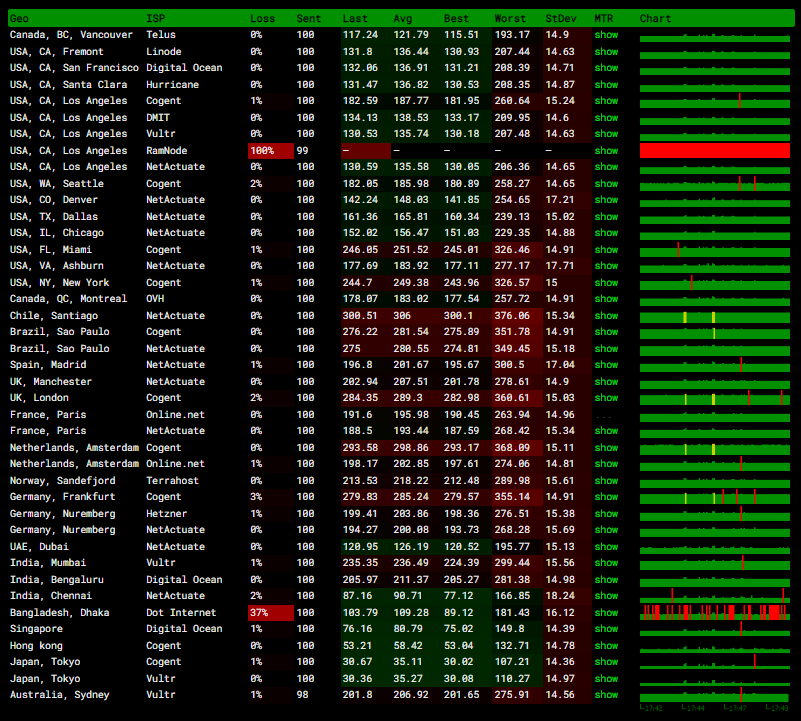Open the chart for Bangladesh Dhaka row
This screenshot has height=721, width=801.
tap(715, 612)
